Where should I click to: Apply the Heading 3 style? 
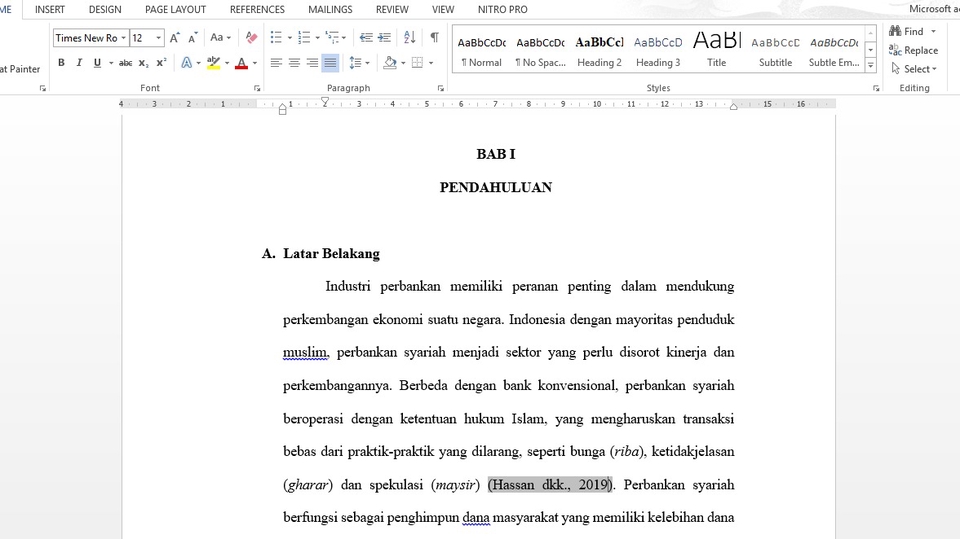(x=658, y=50)
